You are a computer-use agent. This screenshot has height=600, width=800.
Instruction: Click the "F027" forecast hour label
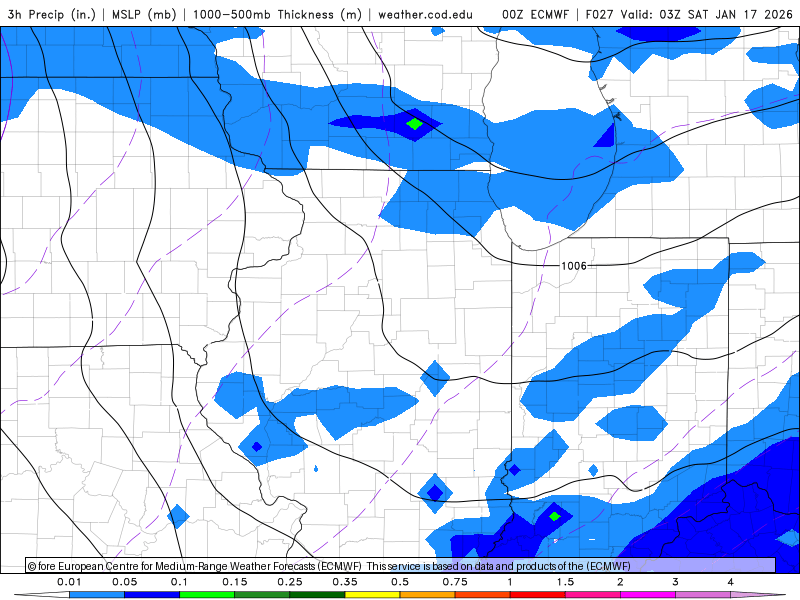[x=600, y=14]
